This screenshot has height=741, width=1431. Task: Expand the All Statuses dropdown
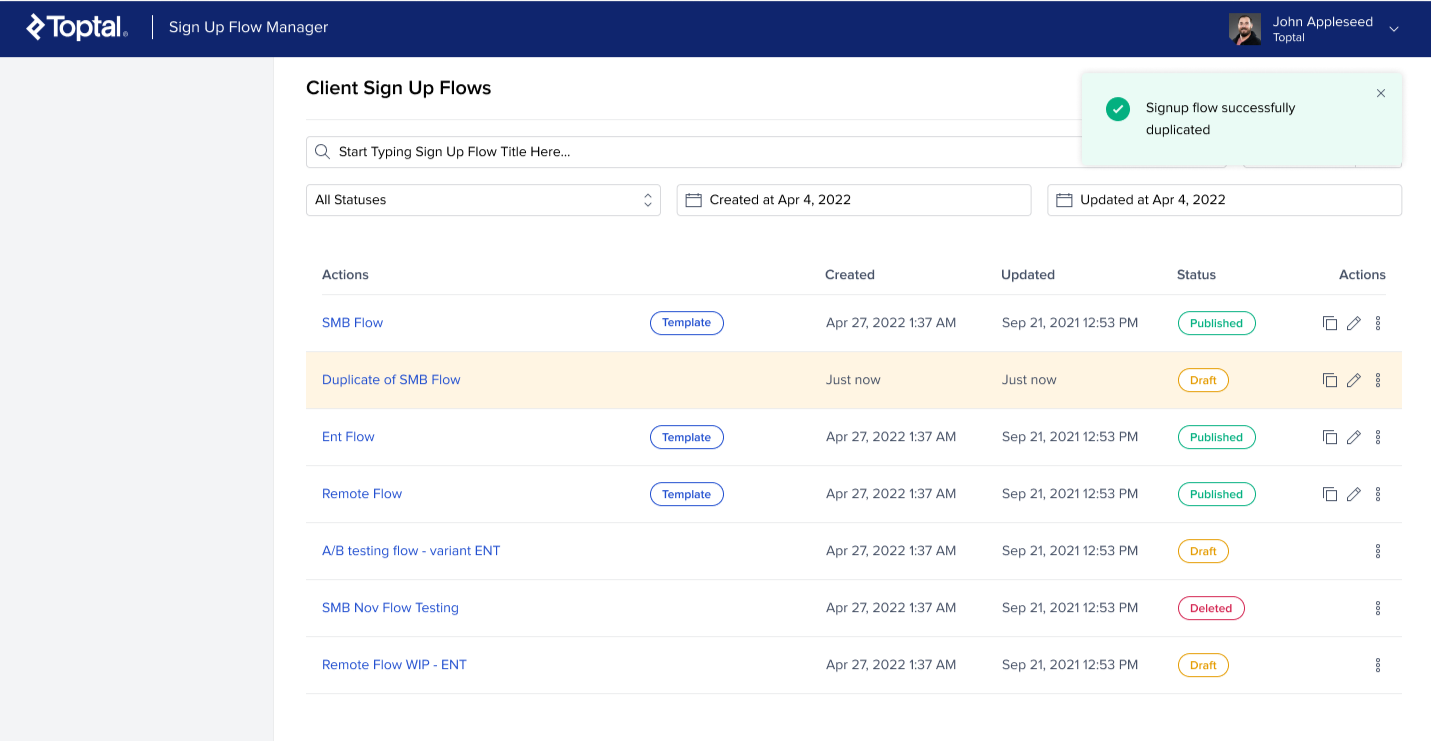tap(483, 200)
